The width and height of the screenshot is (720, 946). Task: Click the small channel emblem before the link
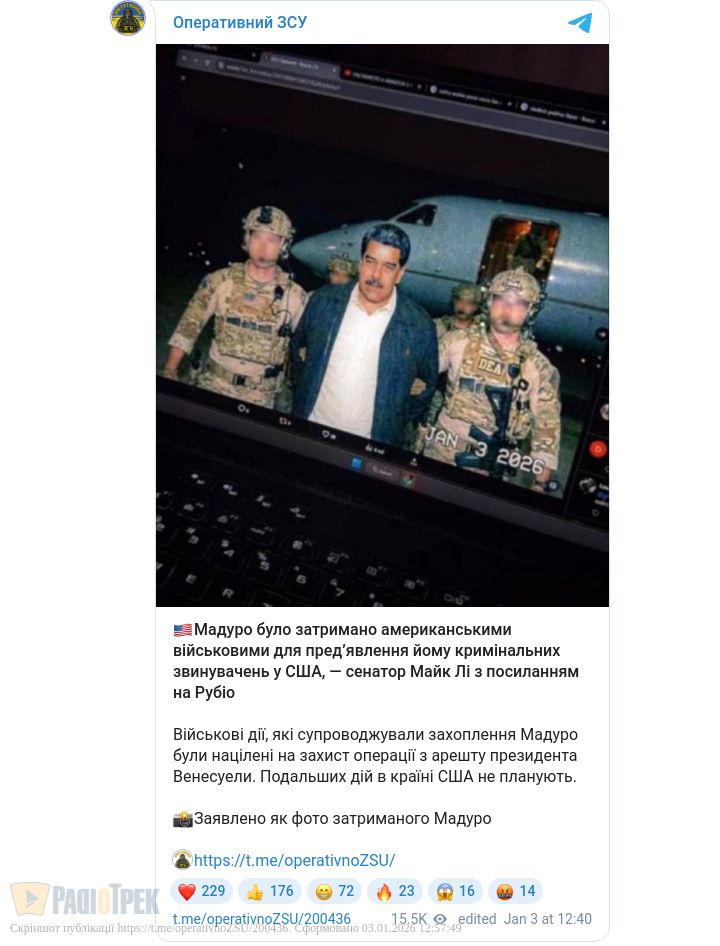182,859
